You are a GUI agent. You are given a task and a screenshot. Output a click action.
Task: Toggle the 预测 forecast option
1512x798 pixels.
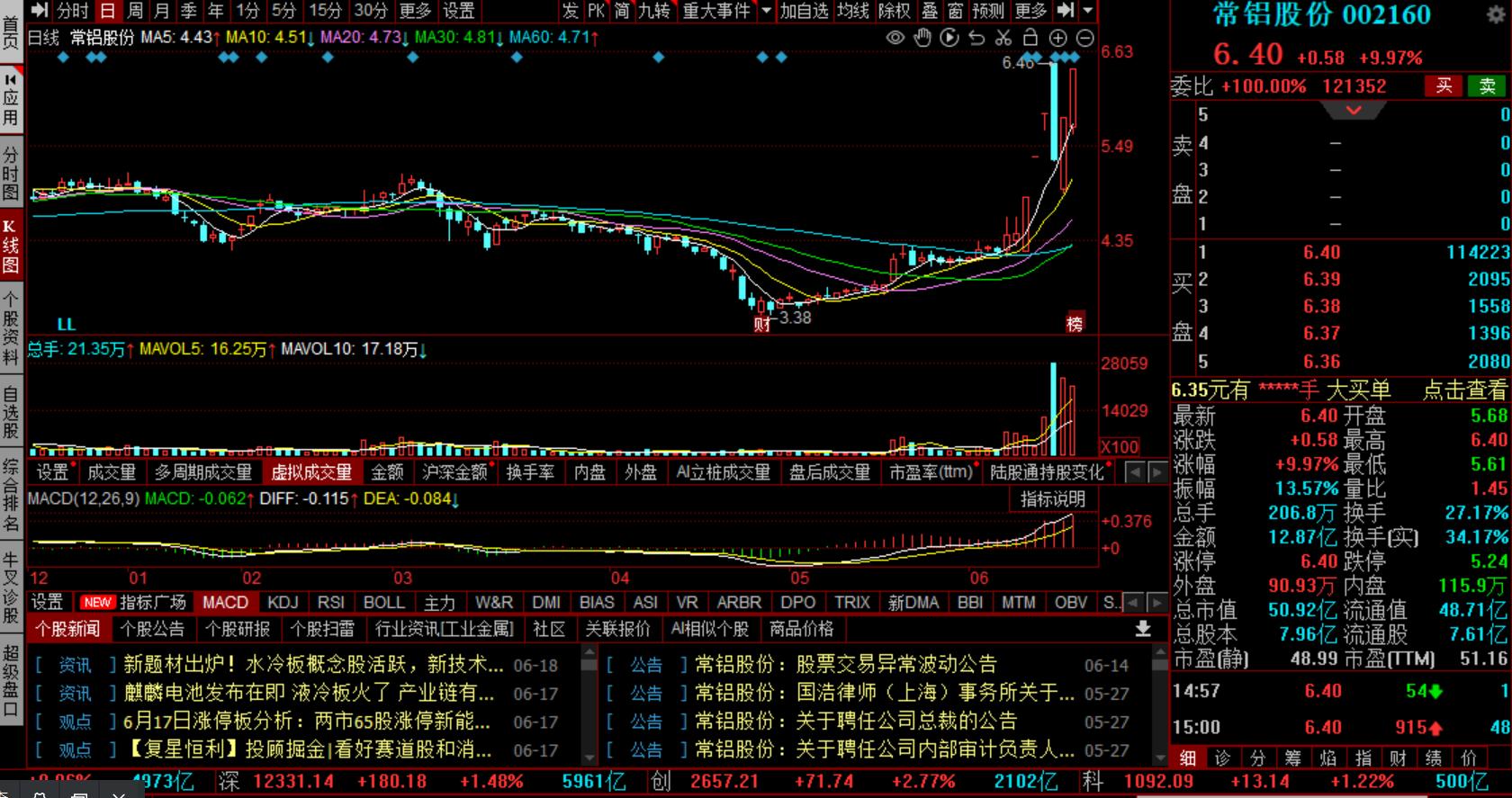[988, 11]
